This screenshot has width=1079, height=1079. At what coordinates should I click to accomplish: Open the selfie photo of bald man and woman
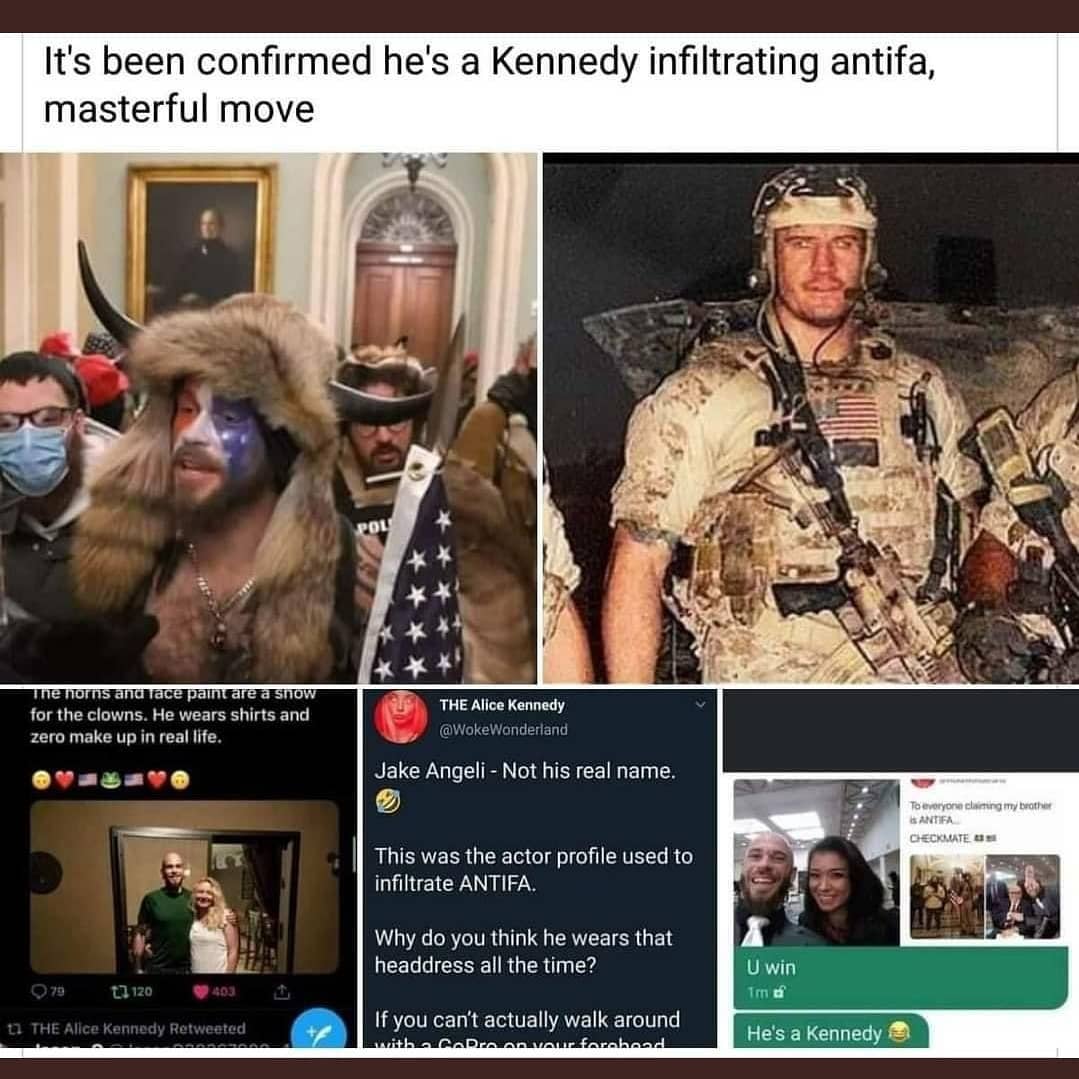816,863
